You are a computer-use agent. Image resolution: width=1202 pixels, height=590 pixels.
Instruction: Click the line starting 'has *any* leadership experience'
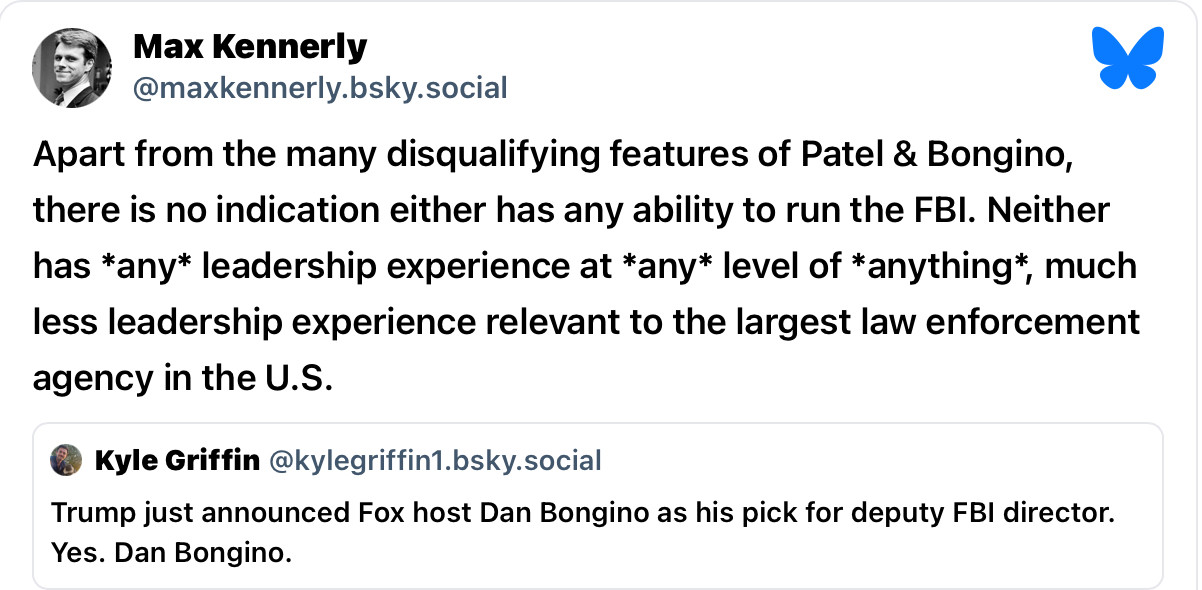585,267
